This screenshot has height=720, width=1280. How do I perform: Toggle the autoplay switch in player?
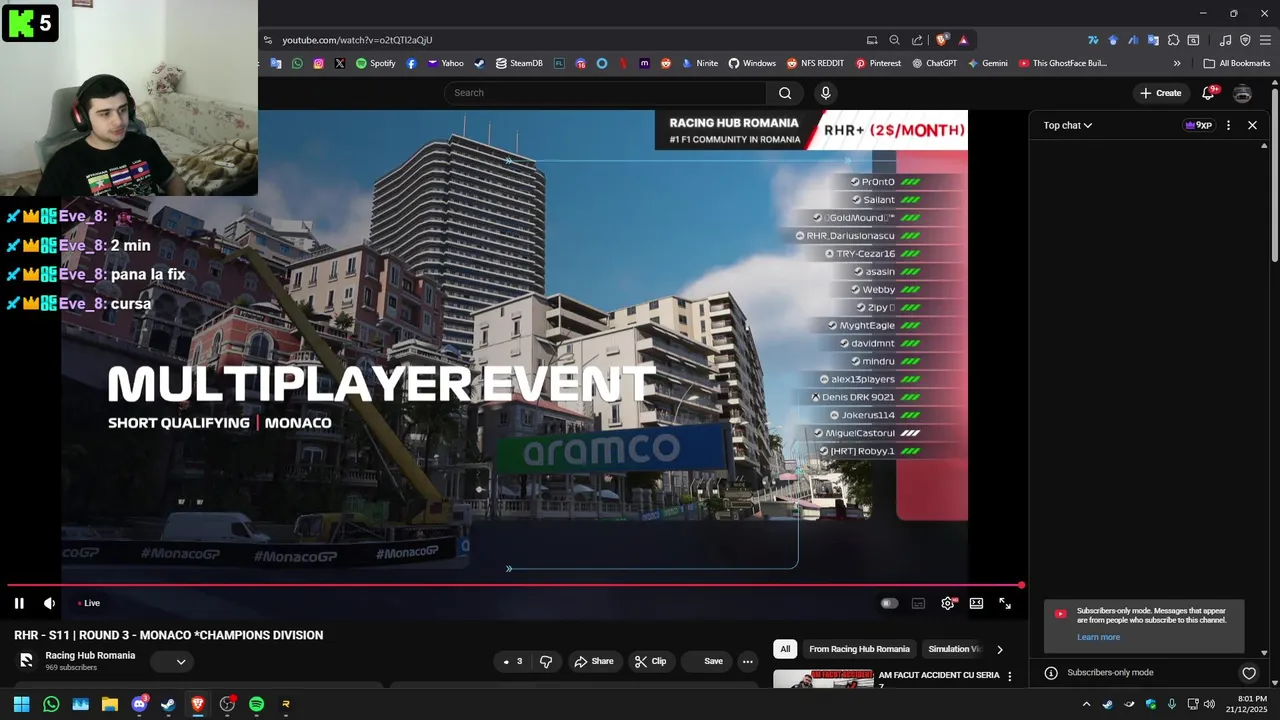(889, 603)
